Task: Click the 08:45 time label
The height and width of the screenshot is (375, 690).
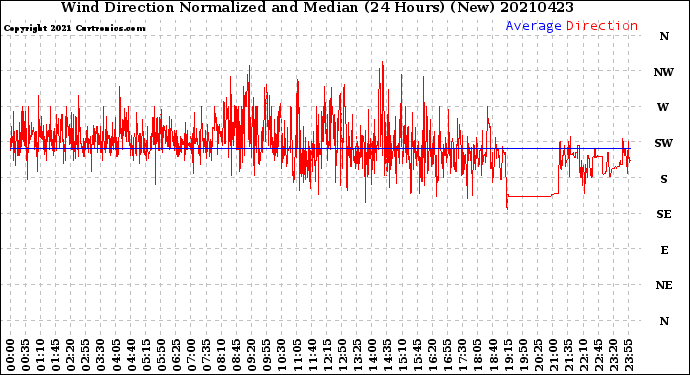Action: [x=237, y=355]
